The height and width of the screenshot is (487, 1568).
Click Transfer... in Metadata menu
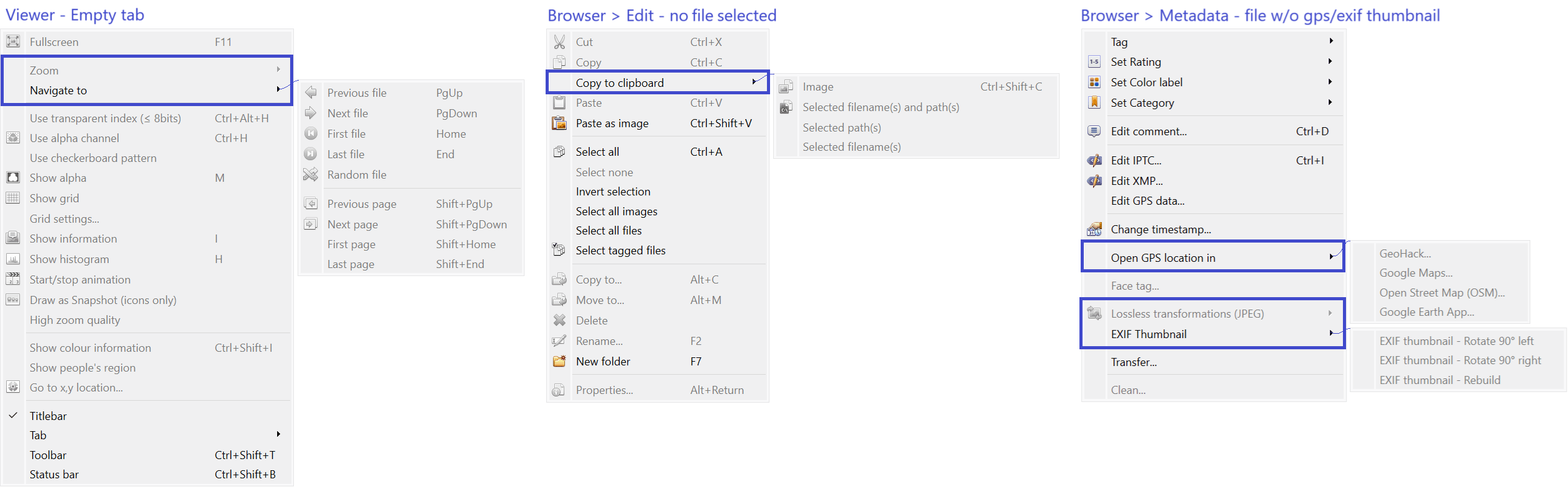pos(1133,362)
